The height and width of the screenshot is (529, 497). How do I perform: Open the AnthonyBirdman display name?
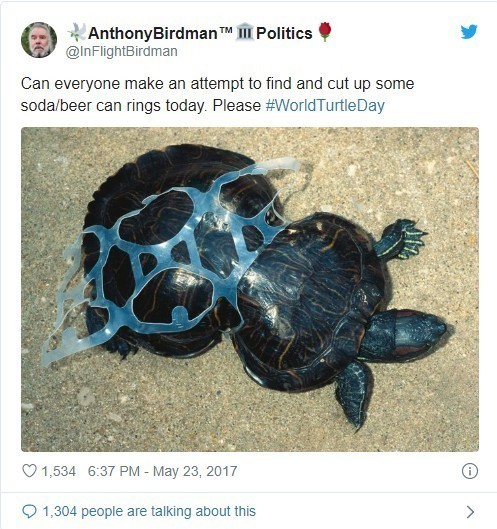click(153, 33)
